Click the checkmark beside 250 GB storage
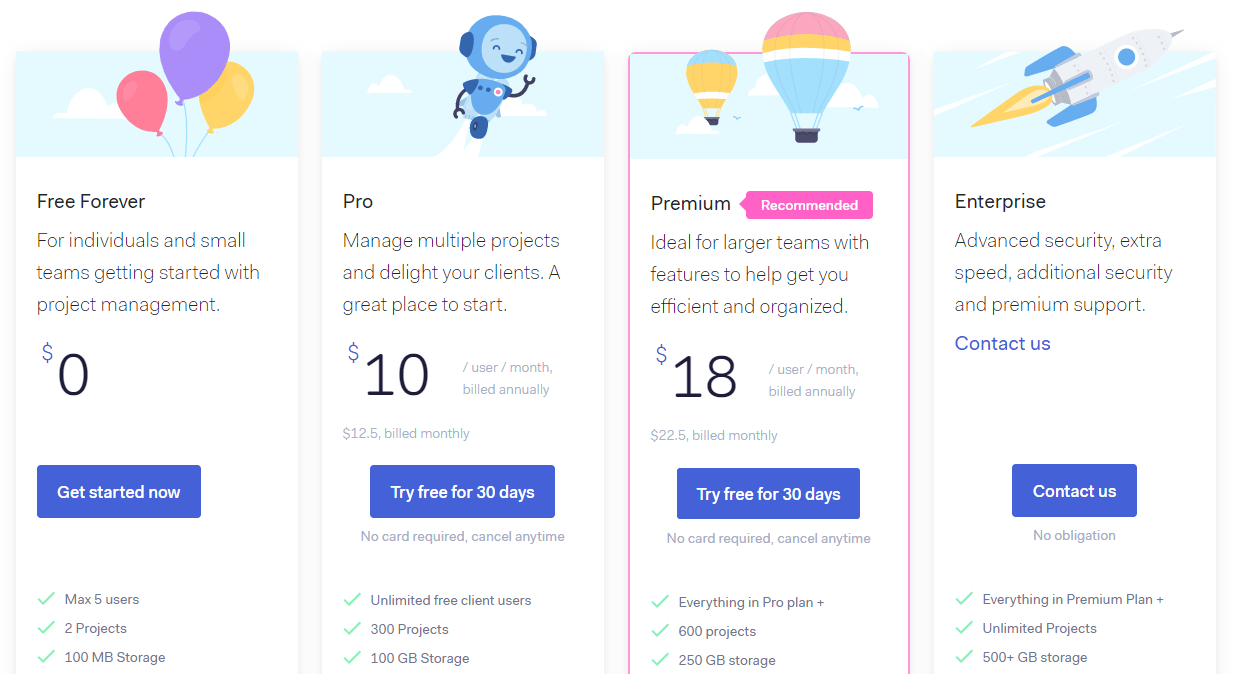The width and height of the screenshot is (1237, 674). pyautogui.click(x=660, y=660)
